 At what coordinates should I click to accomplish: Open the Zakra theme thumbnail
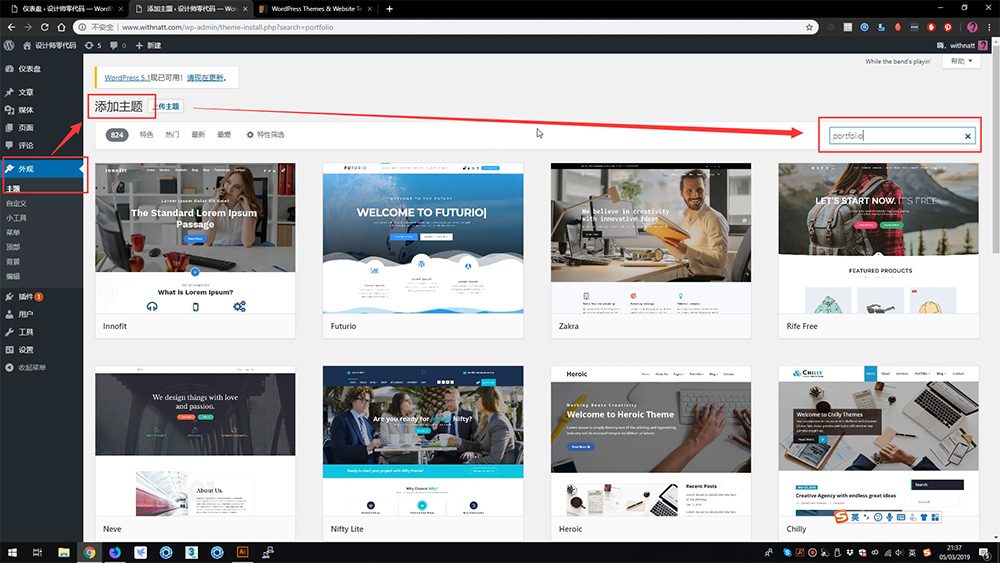[x=651, y=238]
